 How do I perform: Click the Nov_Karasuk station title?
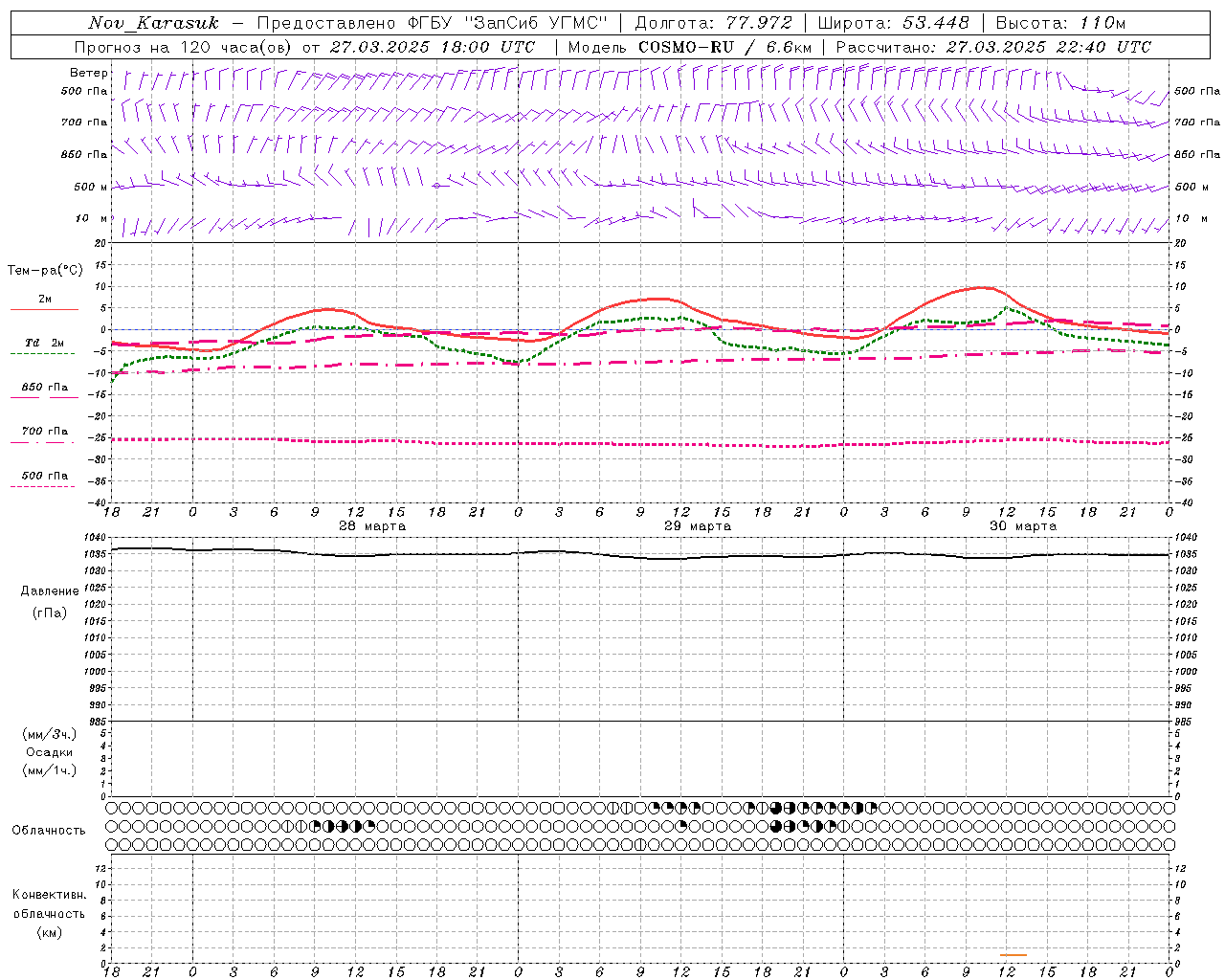point(153,23)
